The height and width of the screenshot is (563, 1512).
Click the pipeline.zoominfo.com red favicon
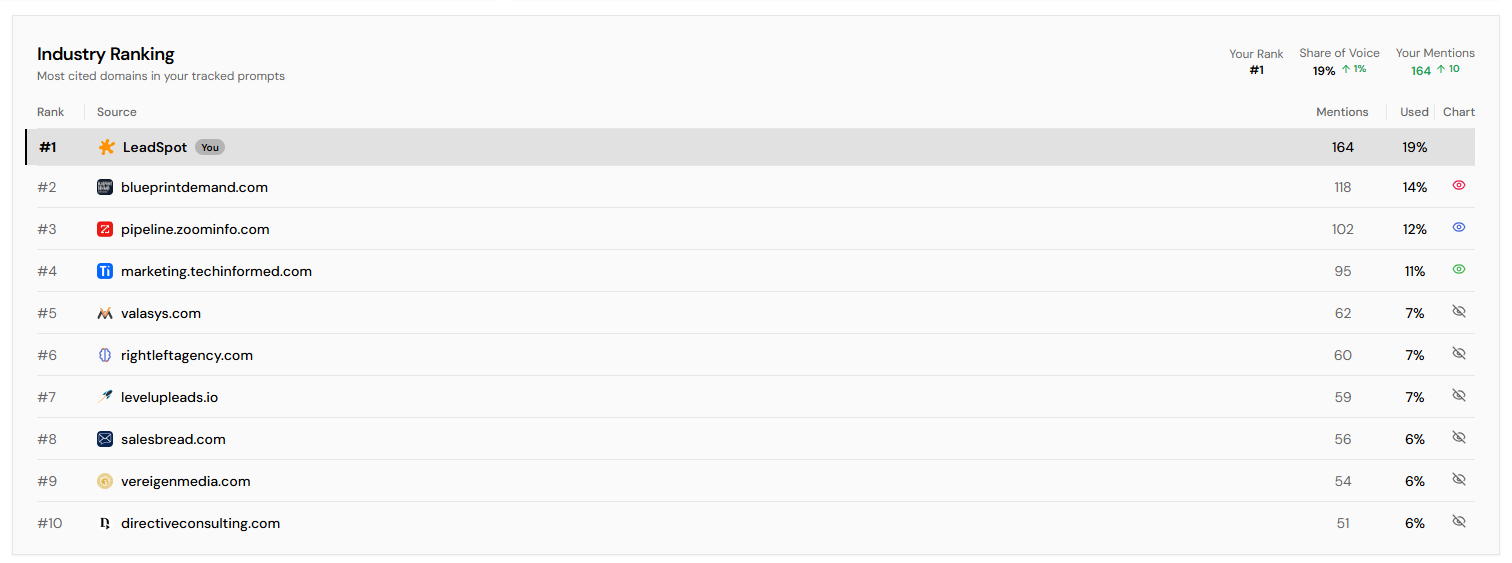coord(105,229)
